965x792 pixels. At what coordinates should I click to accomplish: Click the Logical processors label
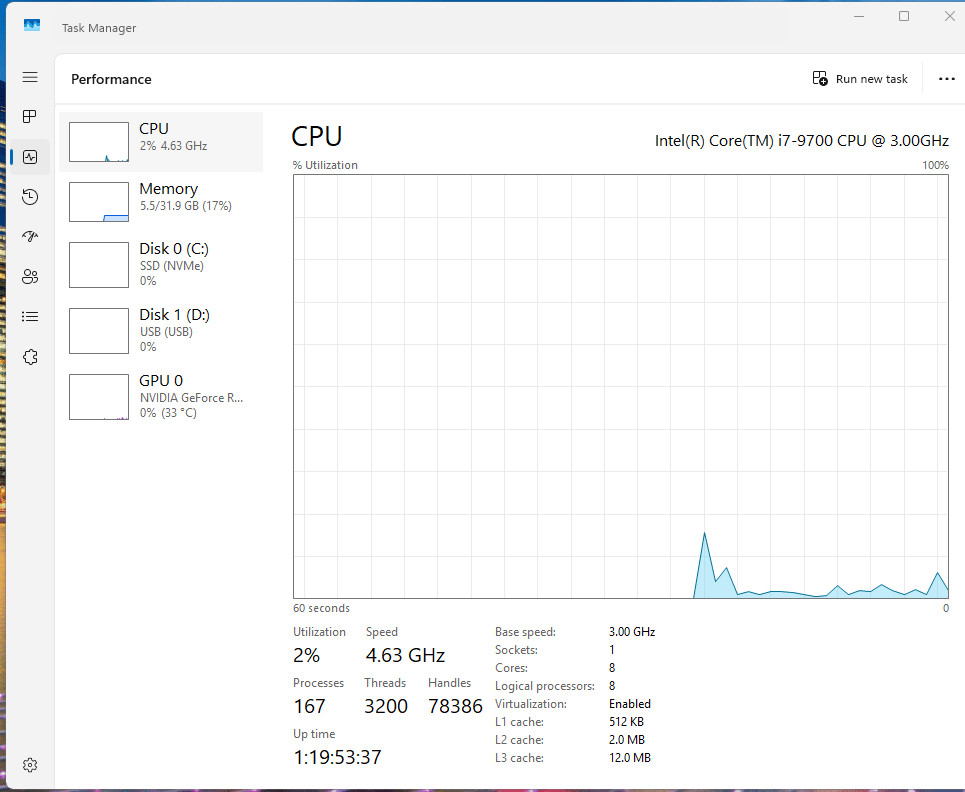(x=545, y=686)
